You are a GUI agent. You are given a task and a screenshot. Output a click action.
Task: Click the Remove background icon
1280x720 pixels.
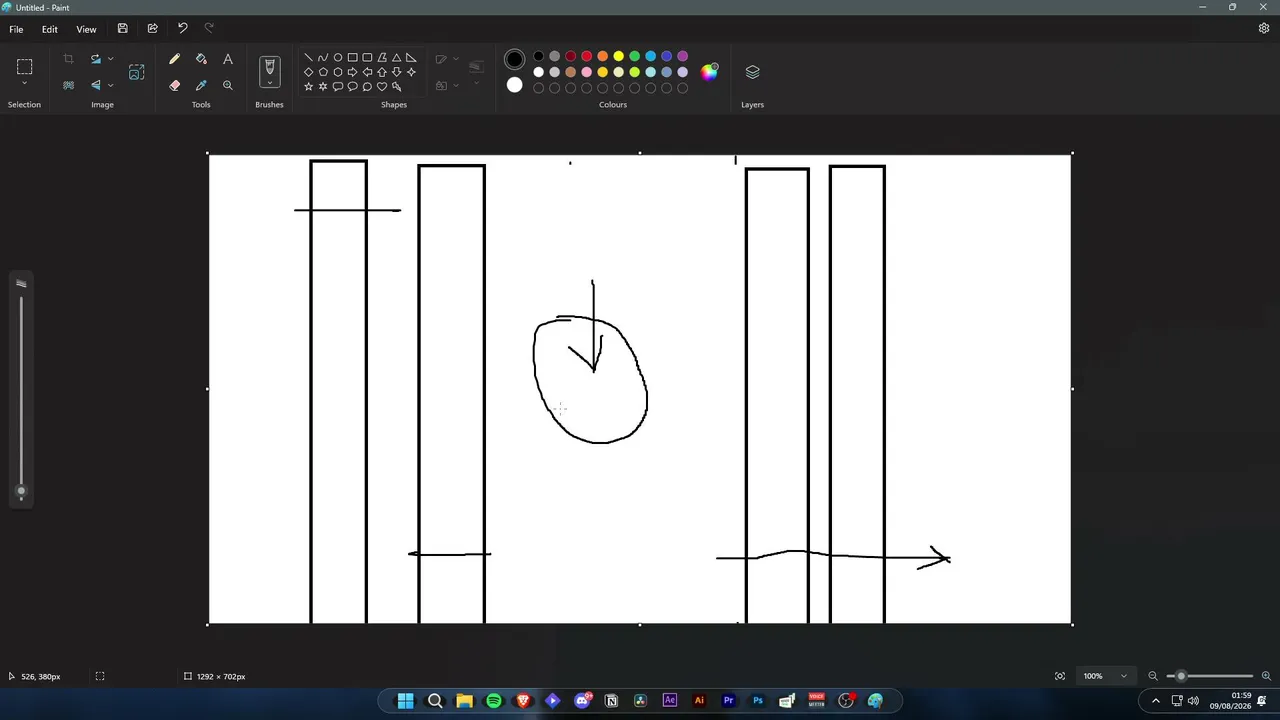pos(68,85)
